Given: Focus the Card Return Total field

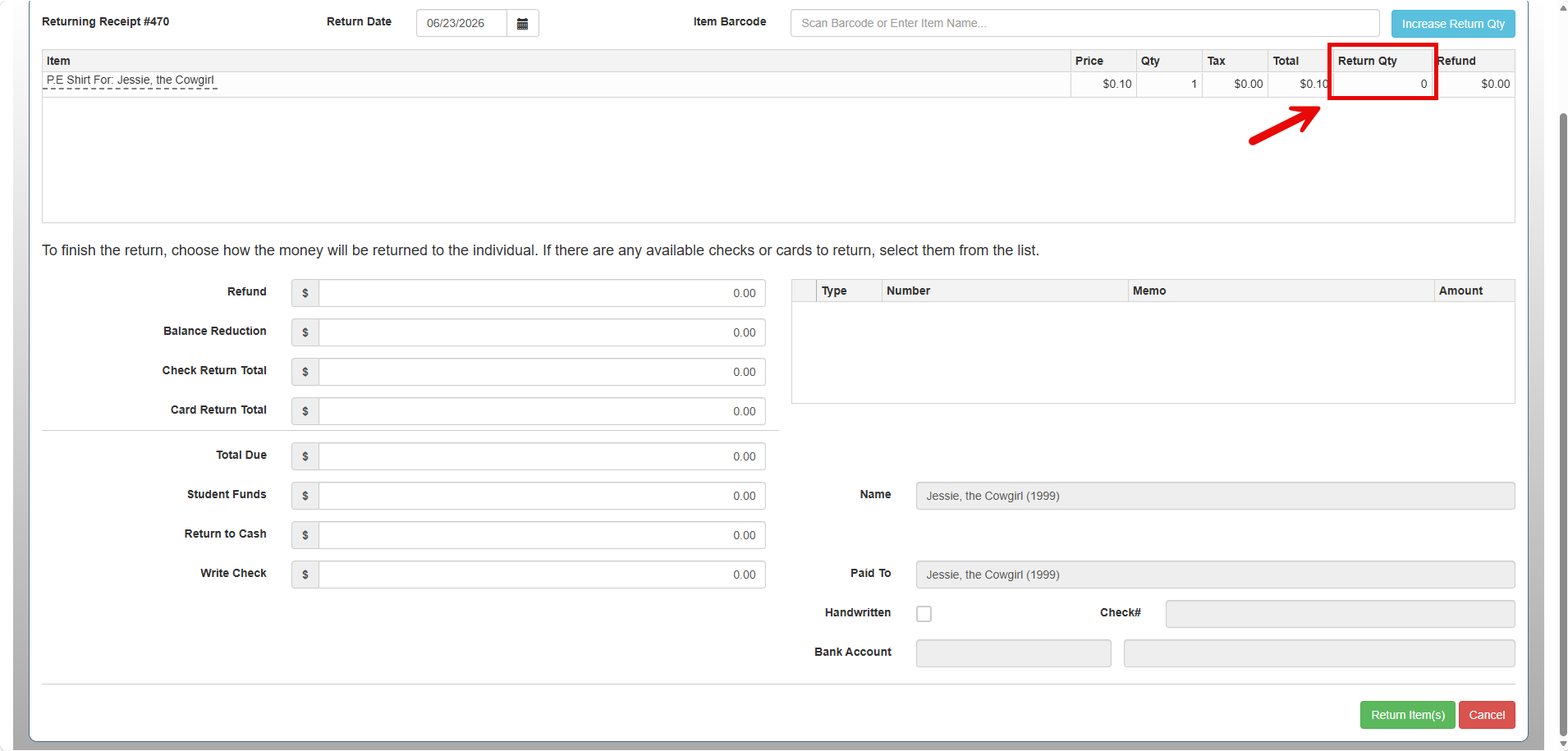Looking at the screenshot, I should point(542,411).
